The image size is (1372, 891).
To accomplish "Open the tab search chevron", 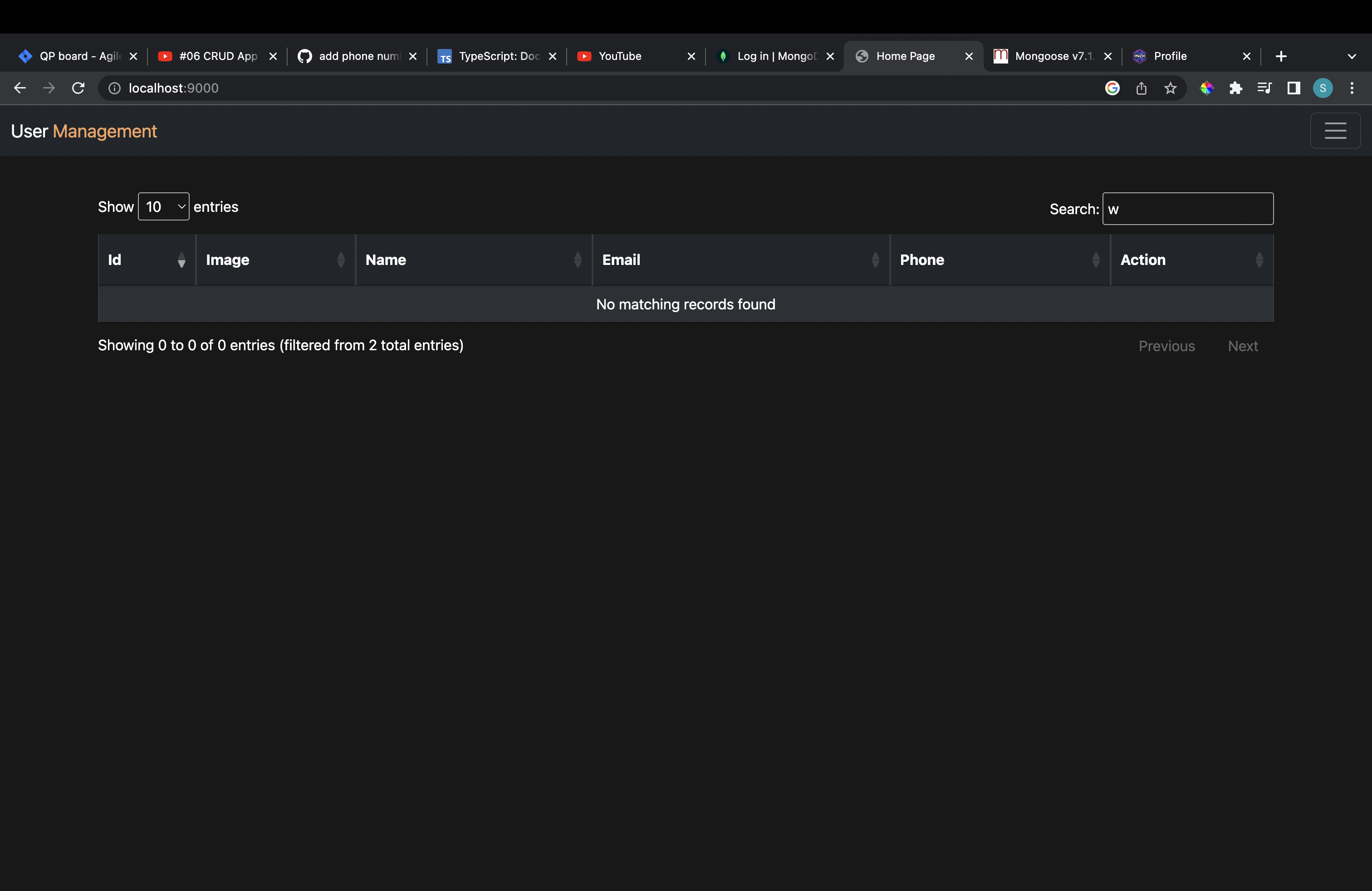I will [1352, 56].
